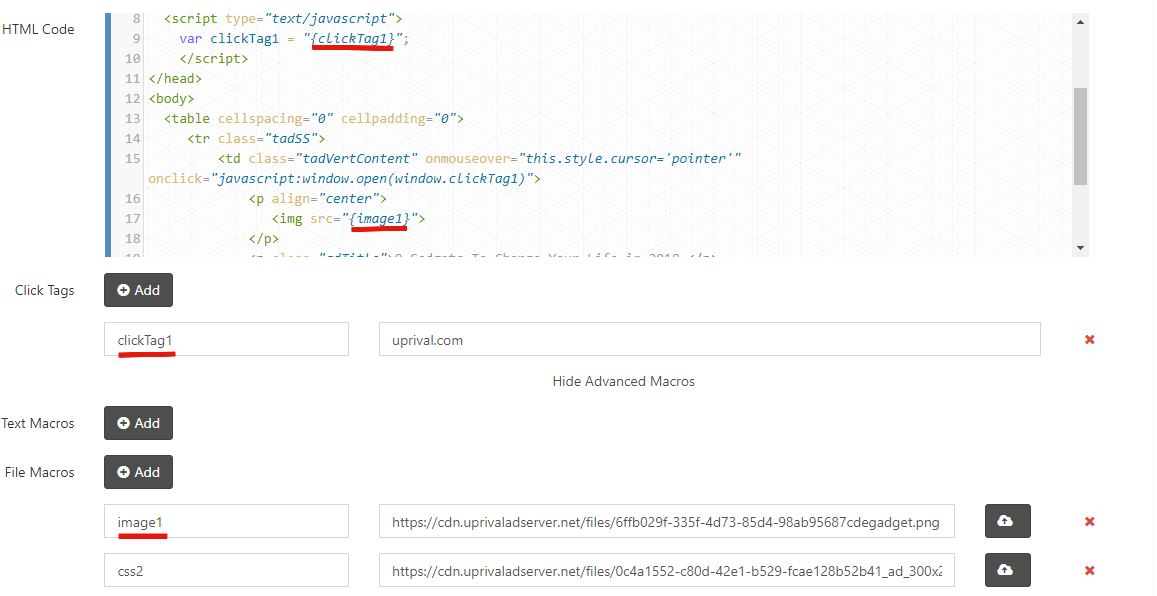Upload a file for css2 macro

1007,570
